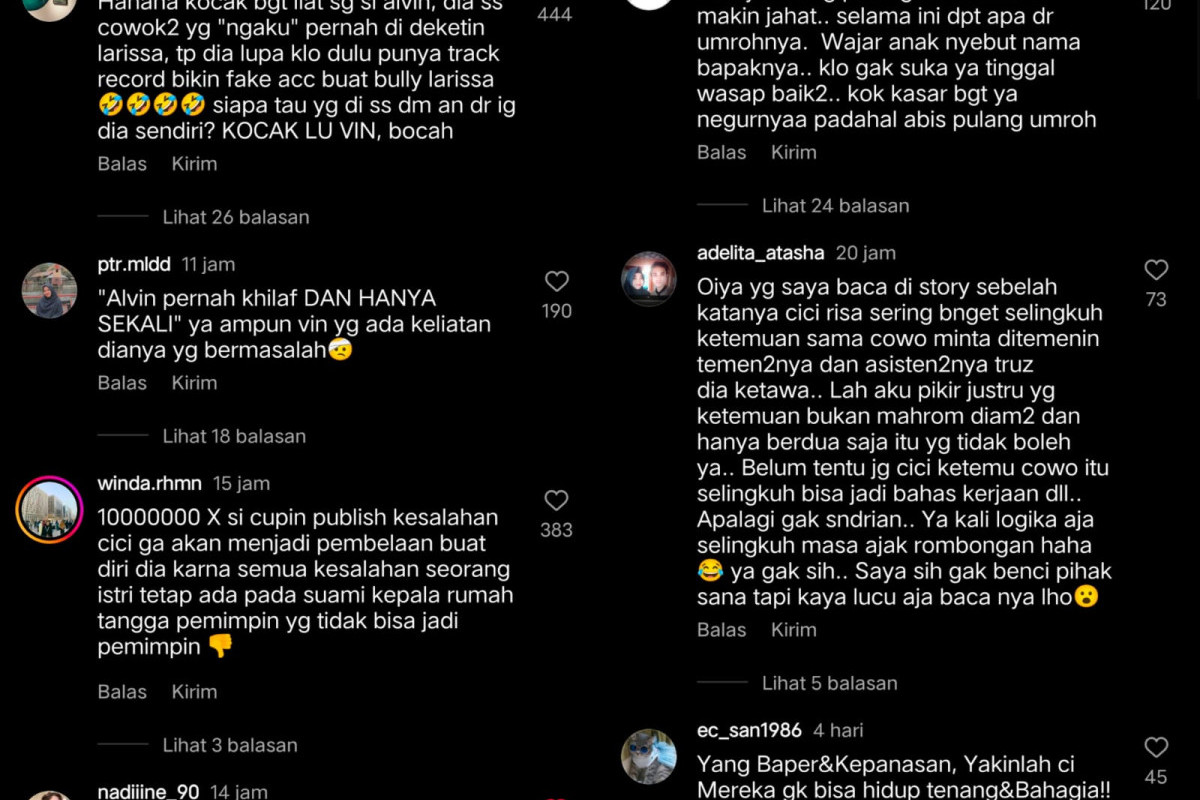This screenshot has width=1200, height=800.
Task: Tap heart icon on ec_san1986's comment
Action: [x=1156, y=747]
